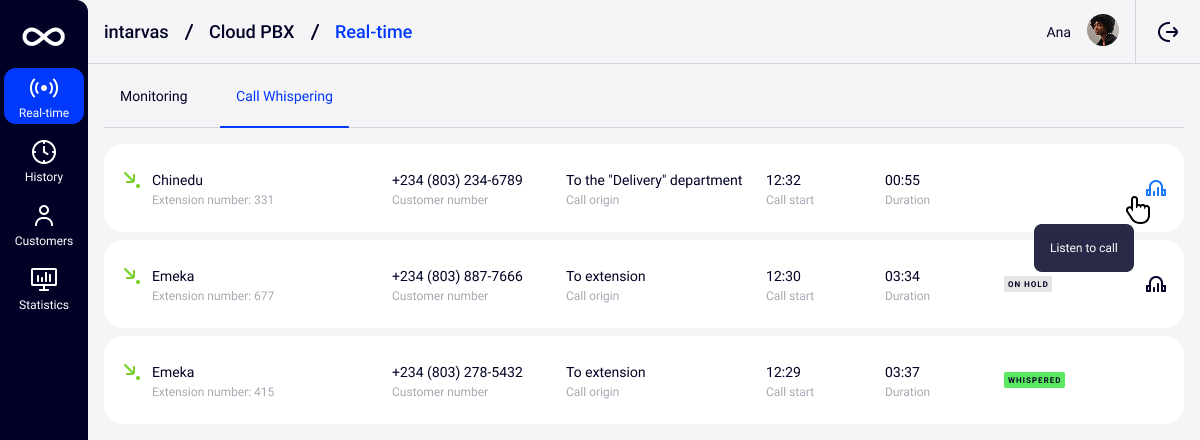Select customer number +234 (803) 234-6789
The image size is (1200, 440).
pos(457,181)
